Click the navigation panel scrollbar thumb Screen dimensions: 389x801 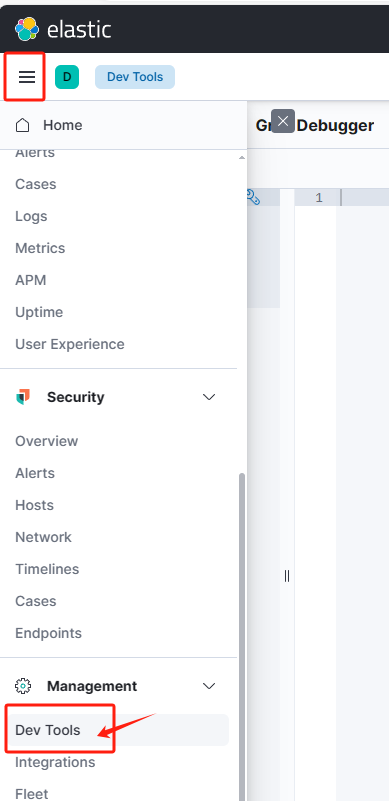pos(242,637)
